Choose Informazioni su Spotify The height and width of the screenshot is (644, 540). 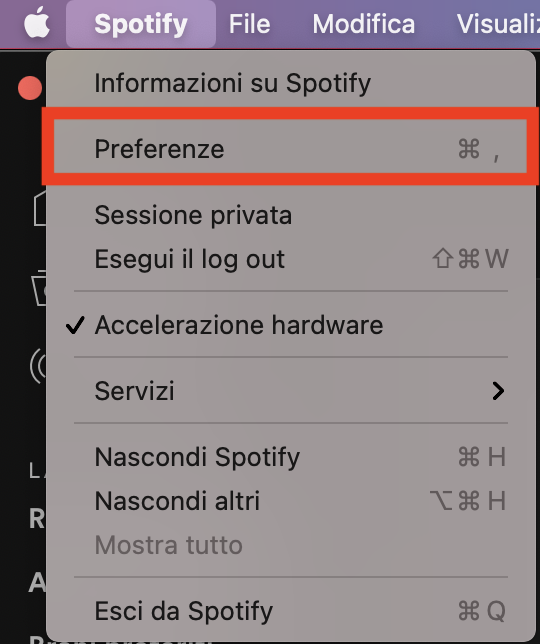pyautogui.click(x=291, y=83)
